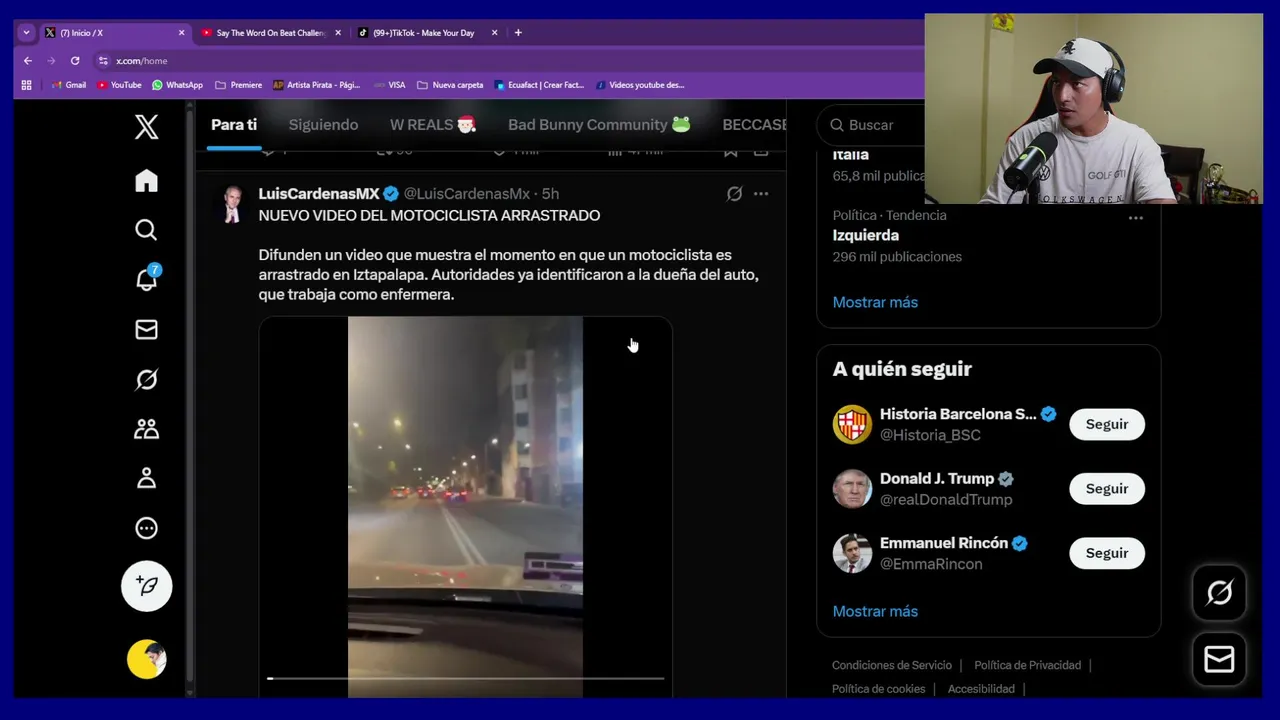Open Profile person icon

coord(146,478)
